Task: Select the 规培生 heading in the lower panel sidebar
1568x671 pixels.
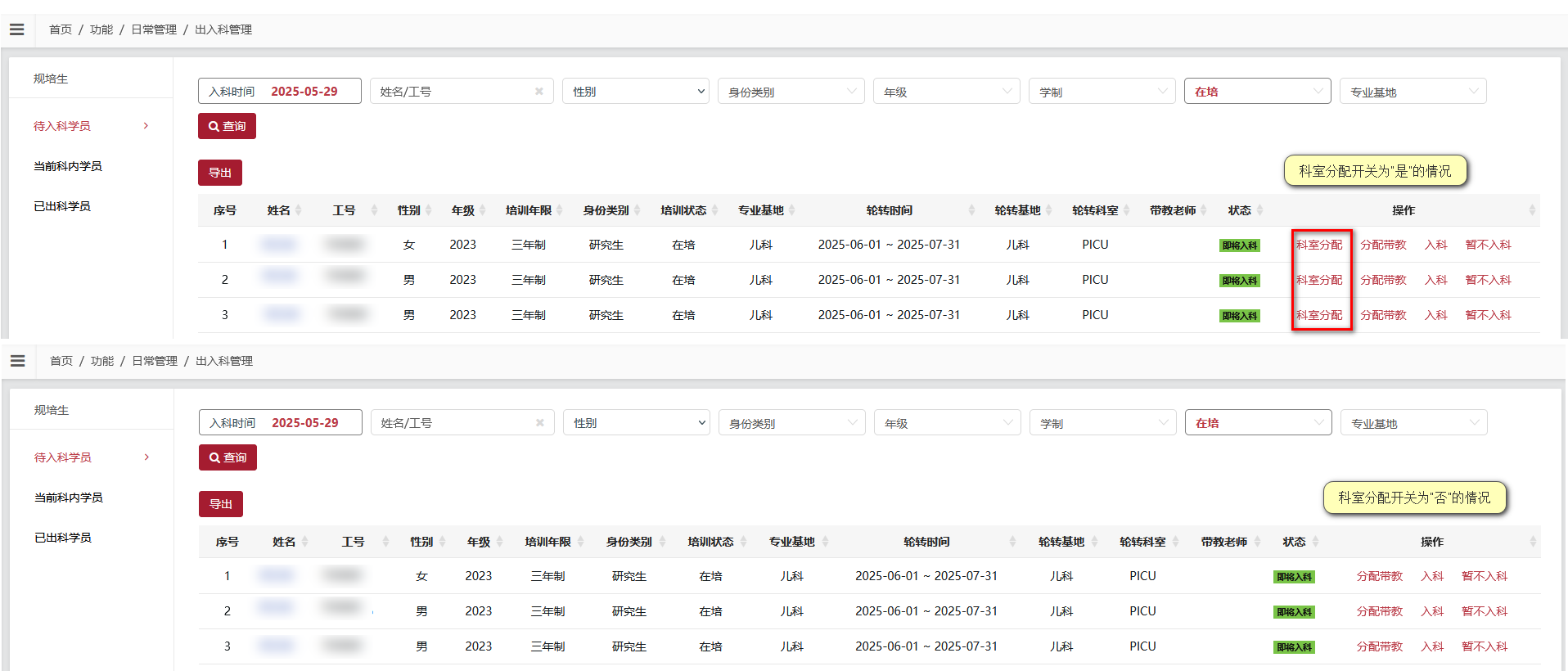Action: coord(52,410)
